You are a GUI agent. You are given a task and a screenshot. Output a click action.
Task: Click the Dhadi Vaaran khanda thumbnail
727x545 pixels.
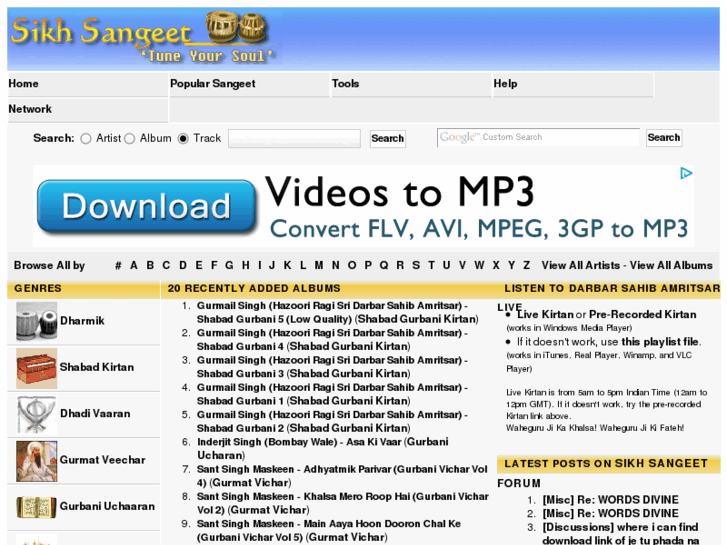click(x=37, y=414)
